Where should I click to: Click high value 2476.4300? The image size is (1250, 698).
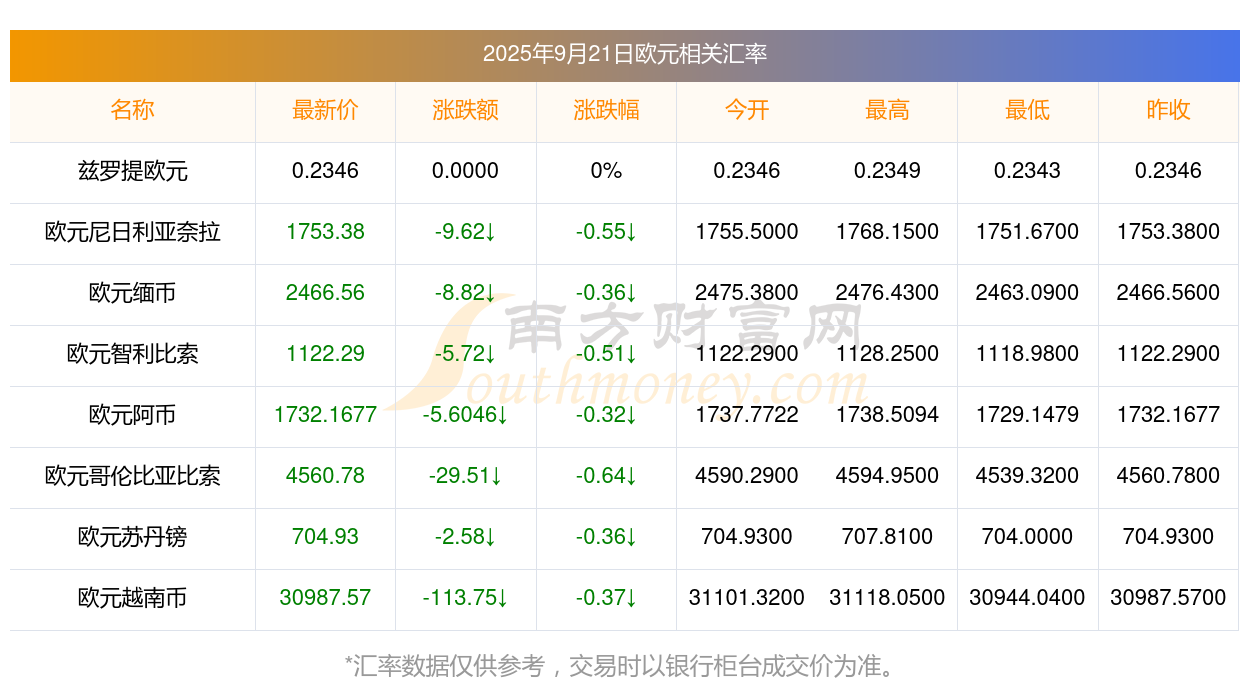tap(887, 293)
